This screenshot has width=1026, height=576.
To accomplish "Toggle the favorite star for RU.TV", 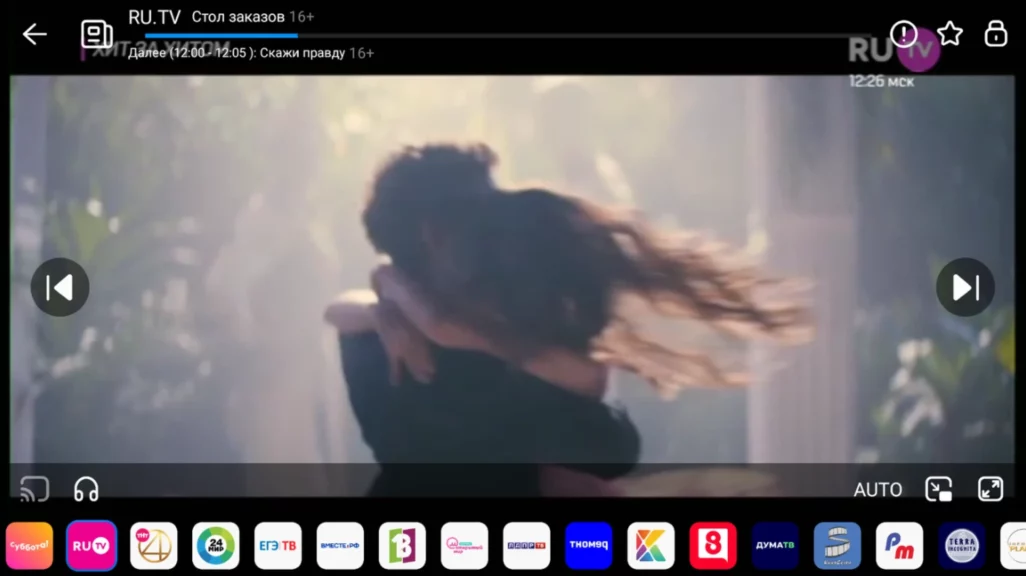I will [x=950, y=34].
